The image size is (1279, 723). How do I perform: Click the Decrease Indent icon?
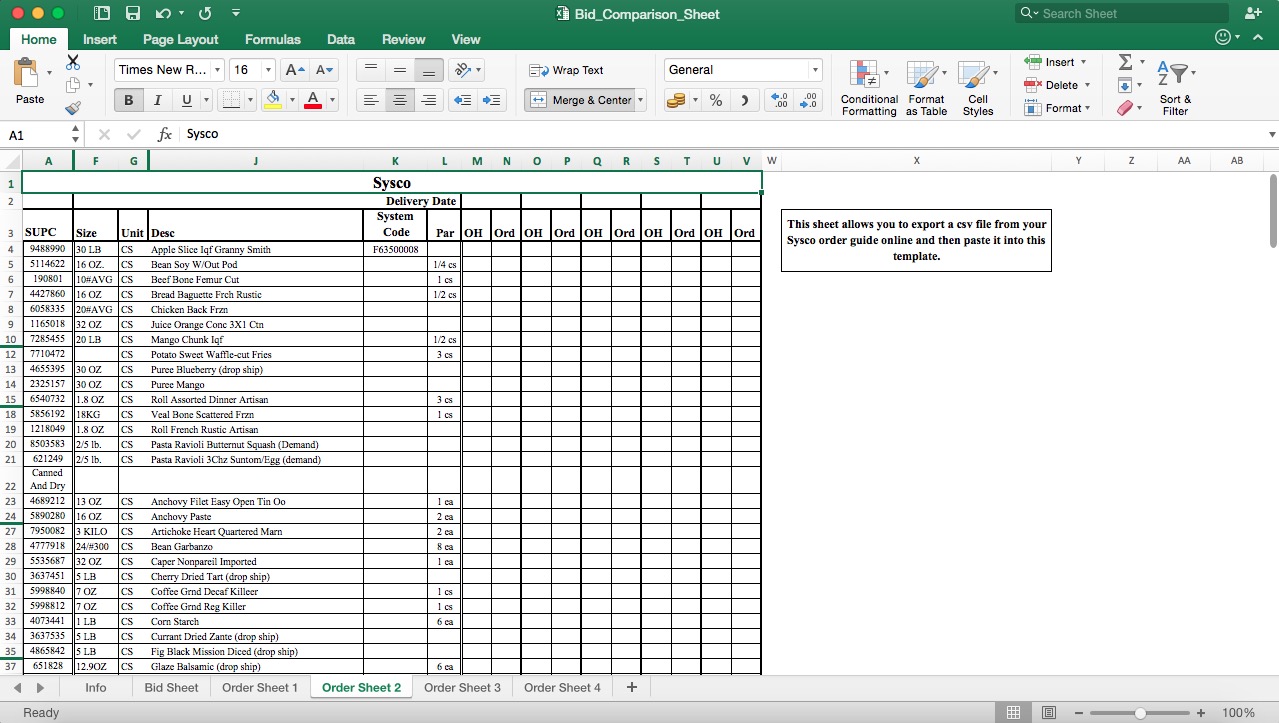(x=462, y=100)
